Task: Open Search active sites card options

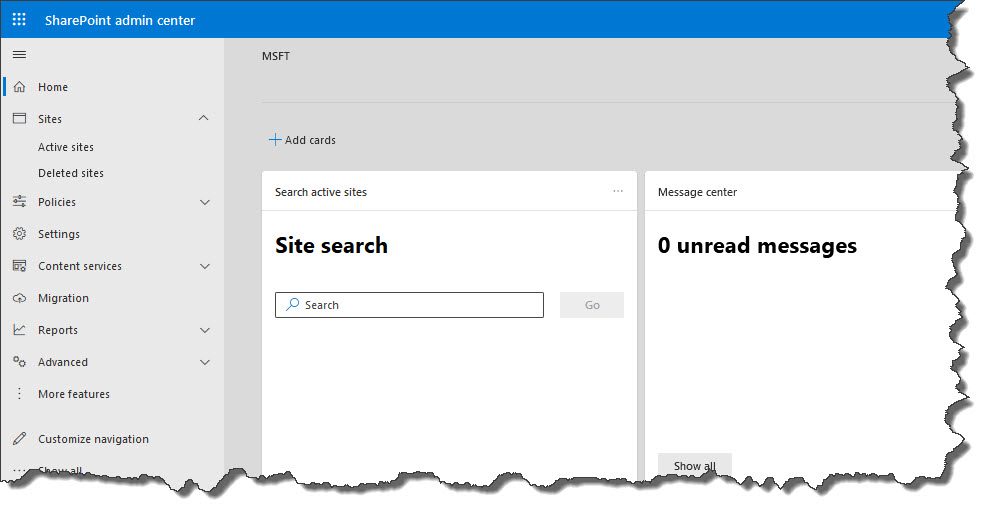Action: 618,191
